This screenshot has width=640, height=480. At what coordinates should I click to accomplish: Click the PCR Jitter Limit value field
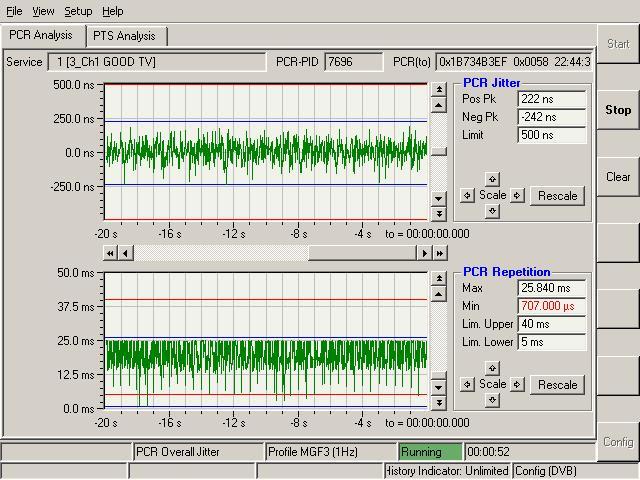[551, 135]
